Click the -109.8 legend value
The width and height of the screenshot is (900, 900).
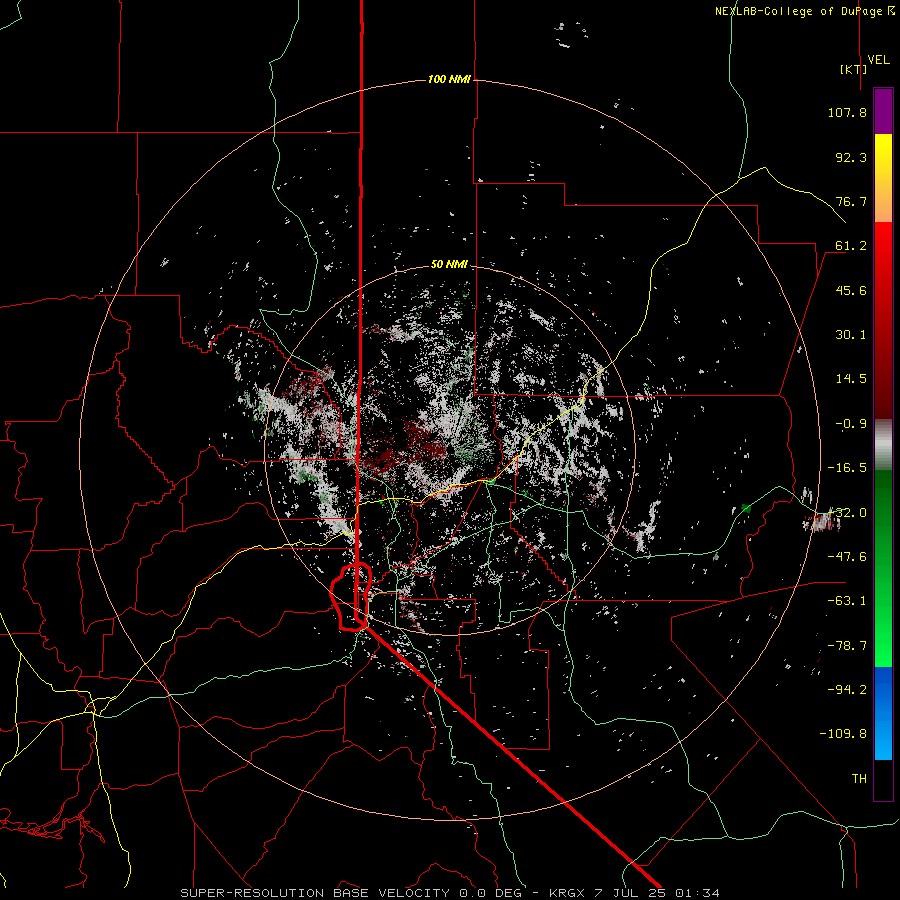coord(843,734)
